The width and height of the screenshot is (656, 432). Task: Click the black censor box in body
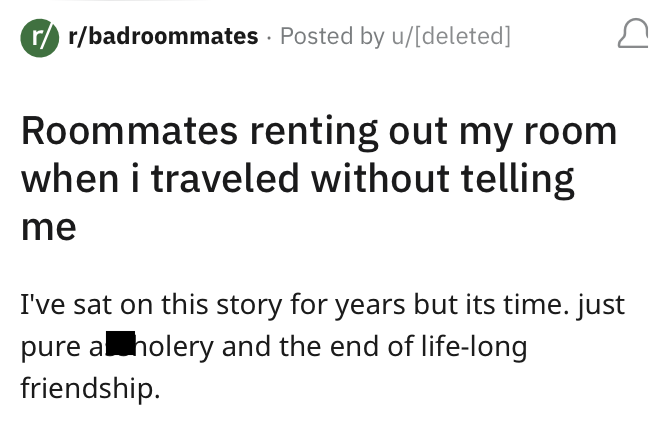[121, 345]
